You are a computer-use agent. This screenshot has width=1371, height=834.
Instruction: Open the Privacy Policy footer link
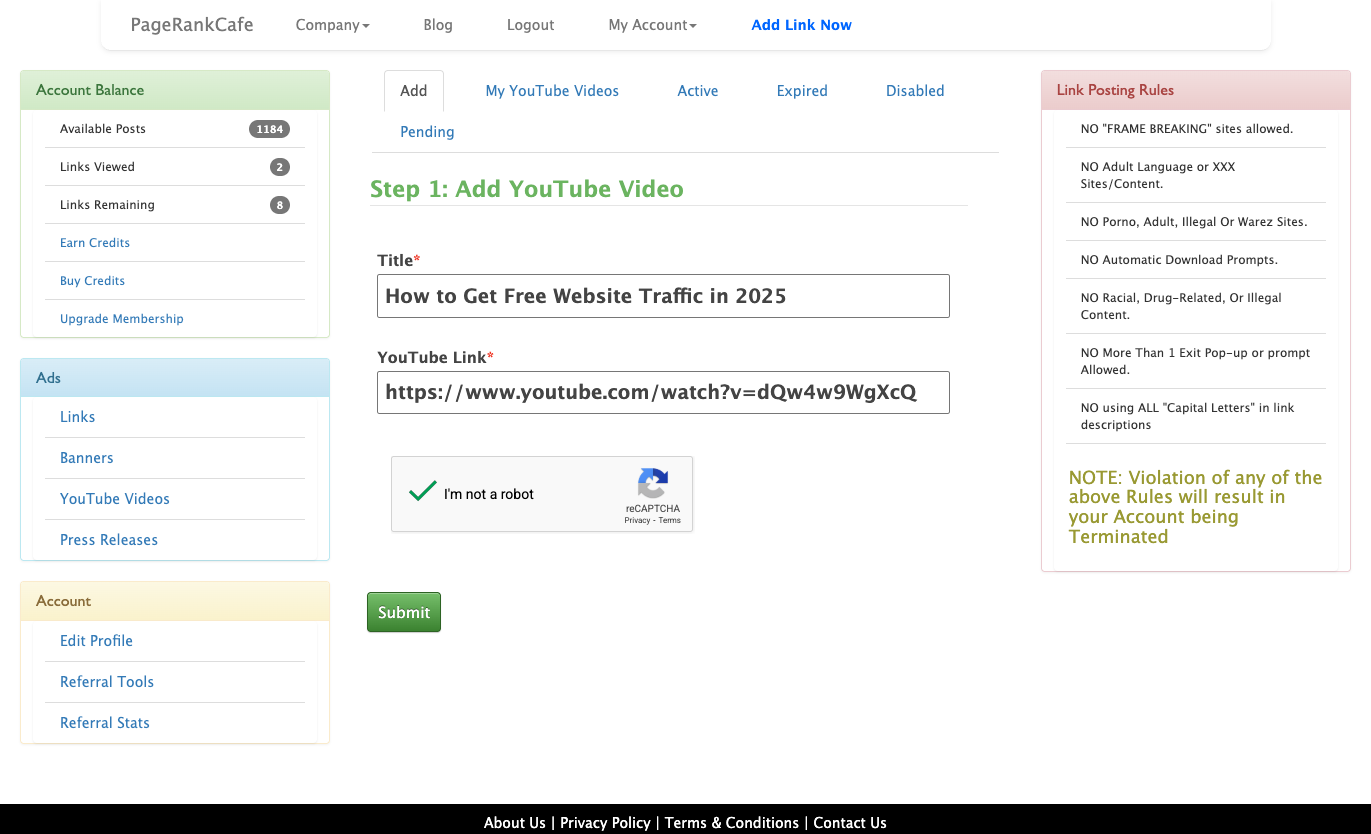click(x=605, y=822)
